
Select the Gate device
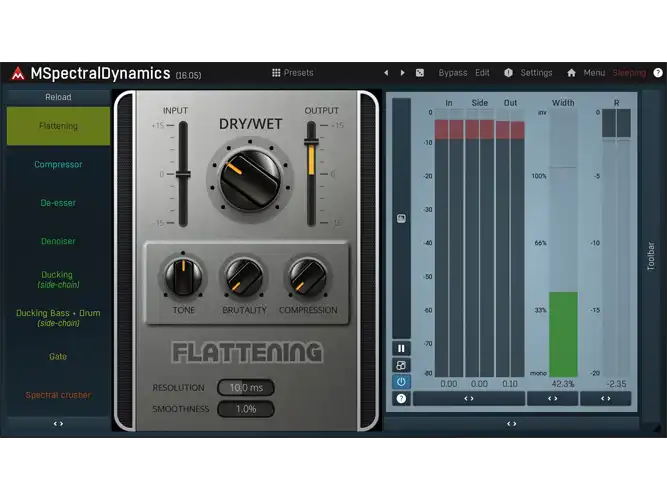tap(58, 357)
